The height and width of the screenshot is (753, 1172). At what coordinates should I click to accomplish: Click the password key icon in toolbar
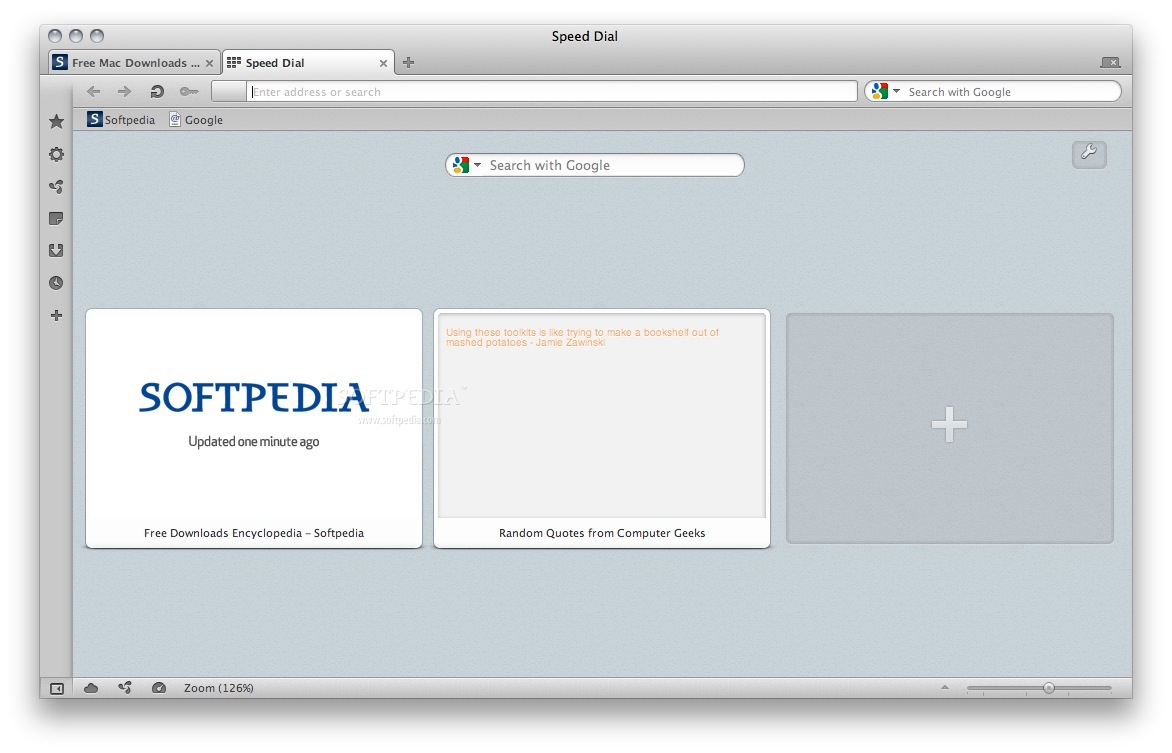click(188, 92)
